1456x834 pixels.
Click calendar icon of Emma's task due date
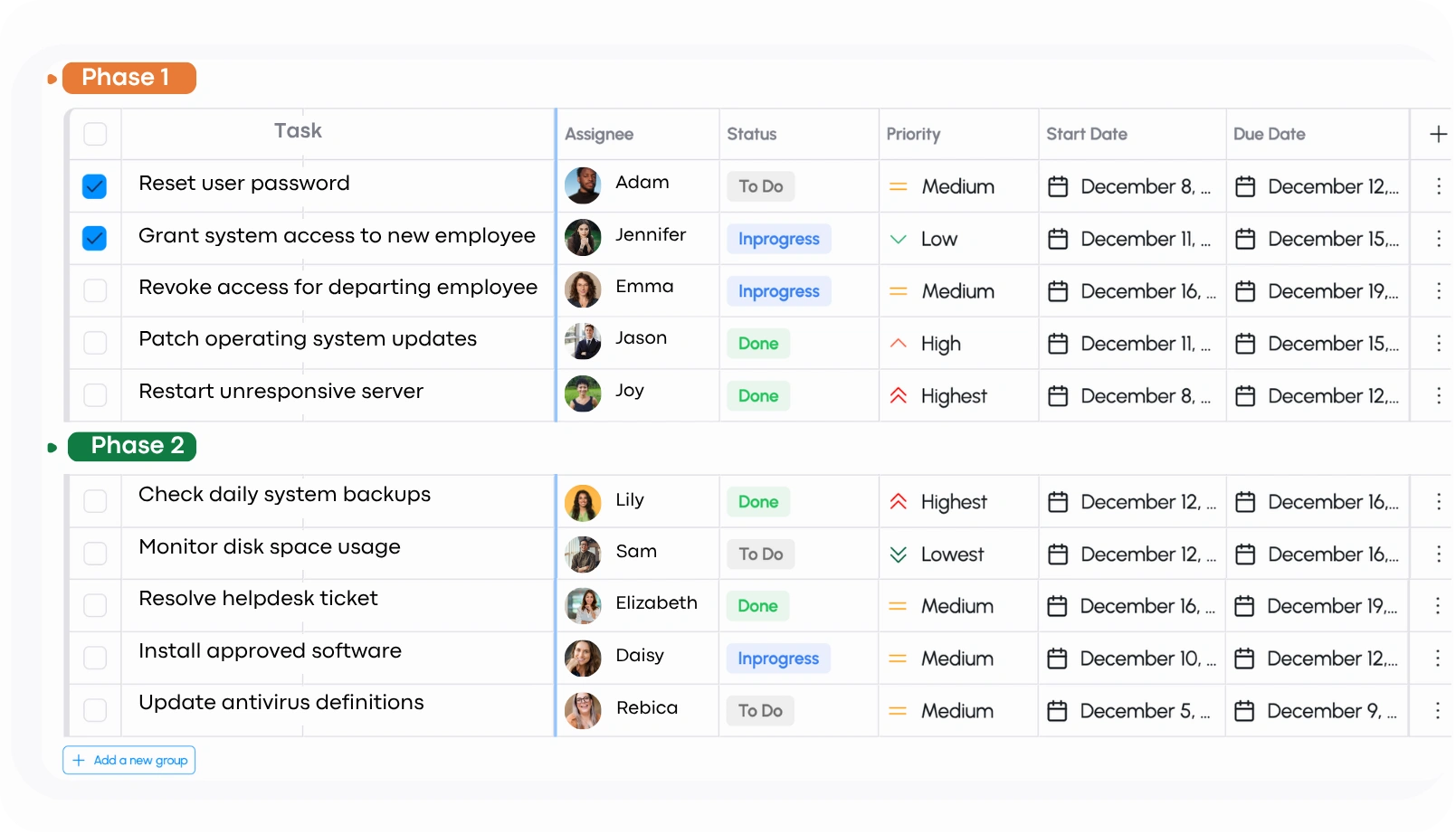click(1245, 291)
